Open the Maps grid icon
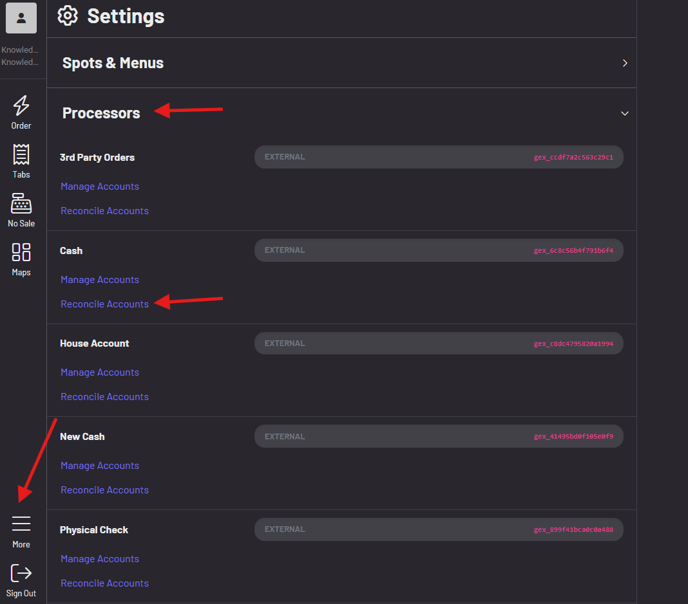This screenshot has width=688, height=604. [21, 253]
